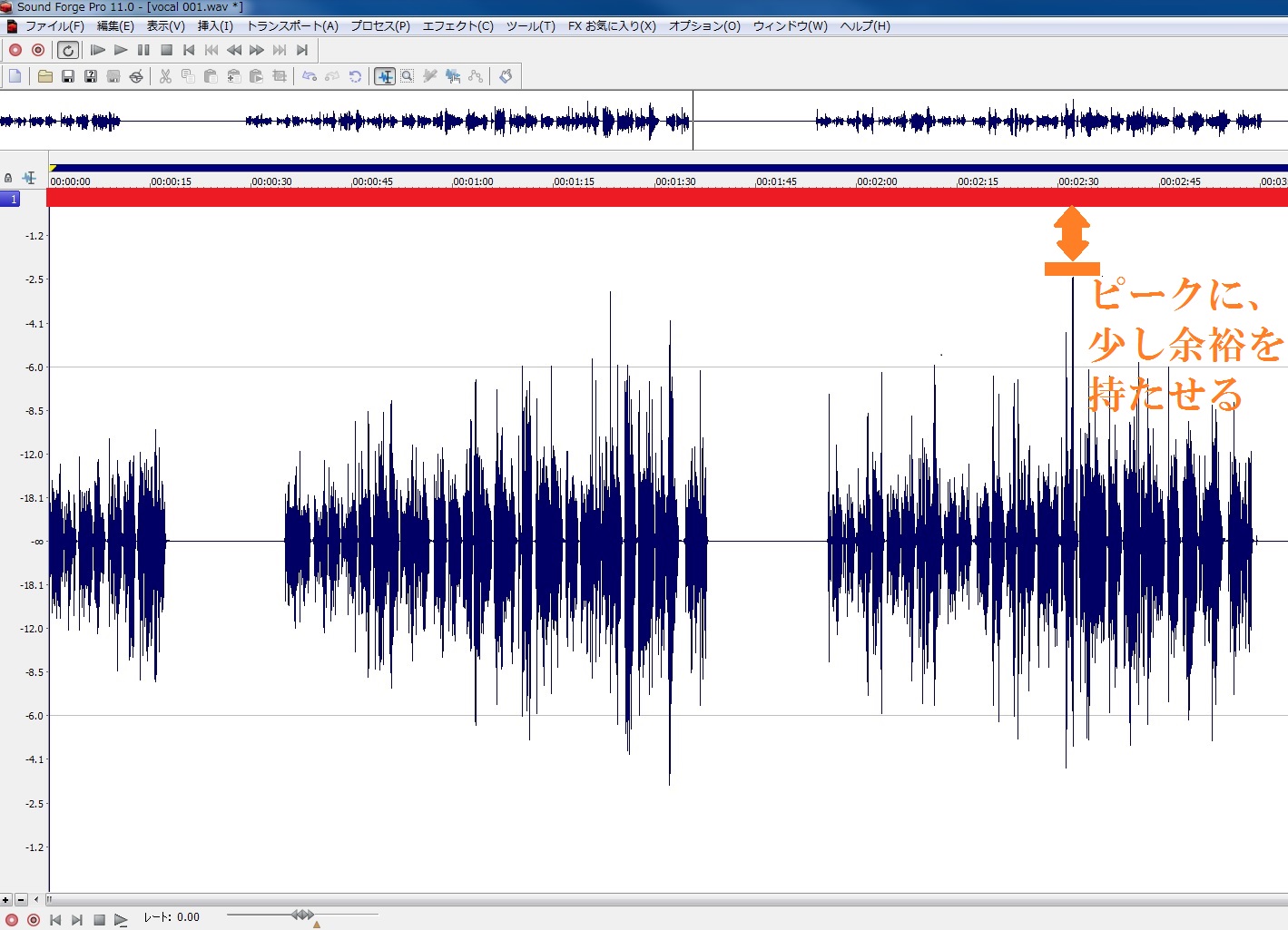This screenshot has width=1288, height=930.
Task: Click the Play button in the transport toolbar
Action: 121,50
